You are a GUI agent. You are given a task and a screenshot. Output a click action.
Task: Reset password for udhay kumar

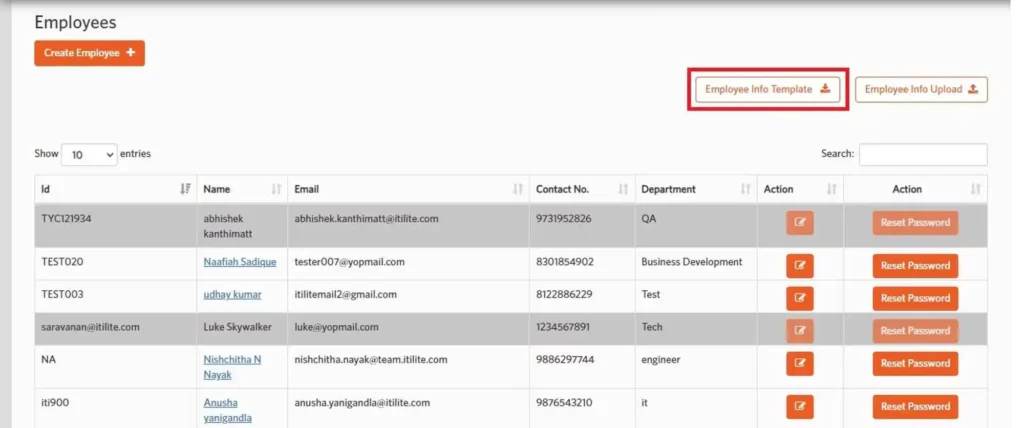point(916,299)
